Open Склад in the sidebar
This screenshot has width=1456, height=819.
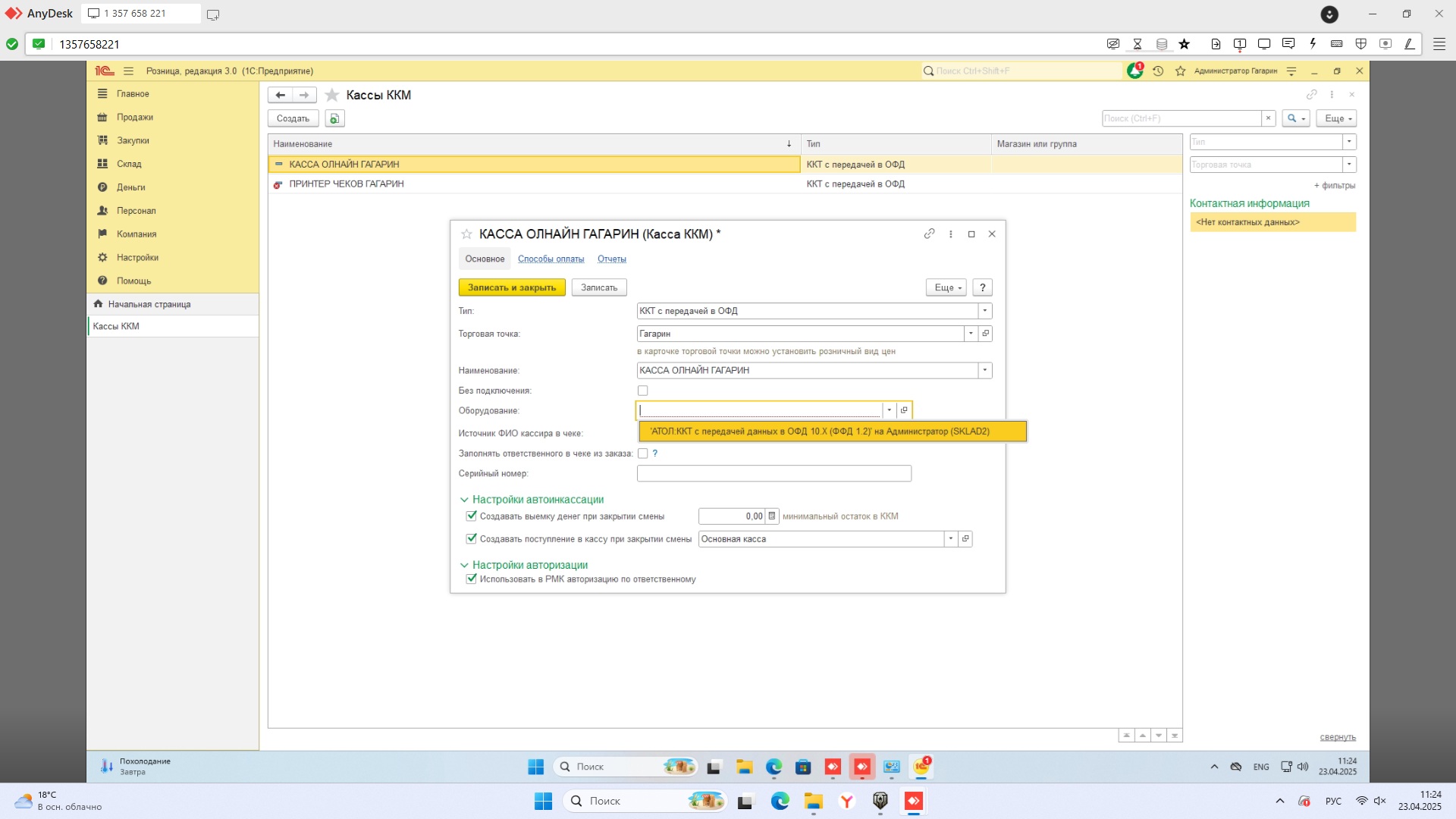[x=129, y=164]
